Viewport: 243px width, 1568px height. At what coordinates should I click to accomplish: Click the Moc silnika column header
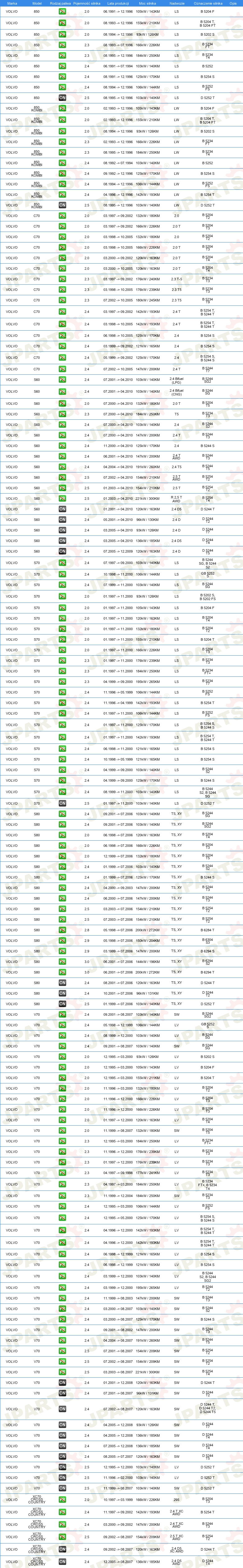click(147, 3)
